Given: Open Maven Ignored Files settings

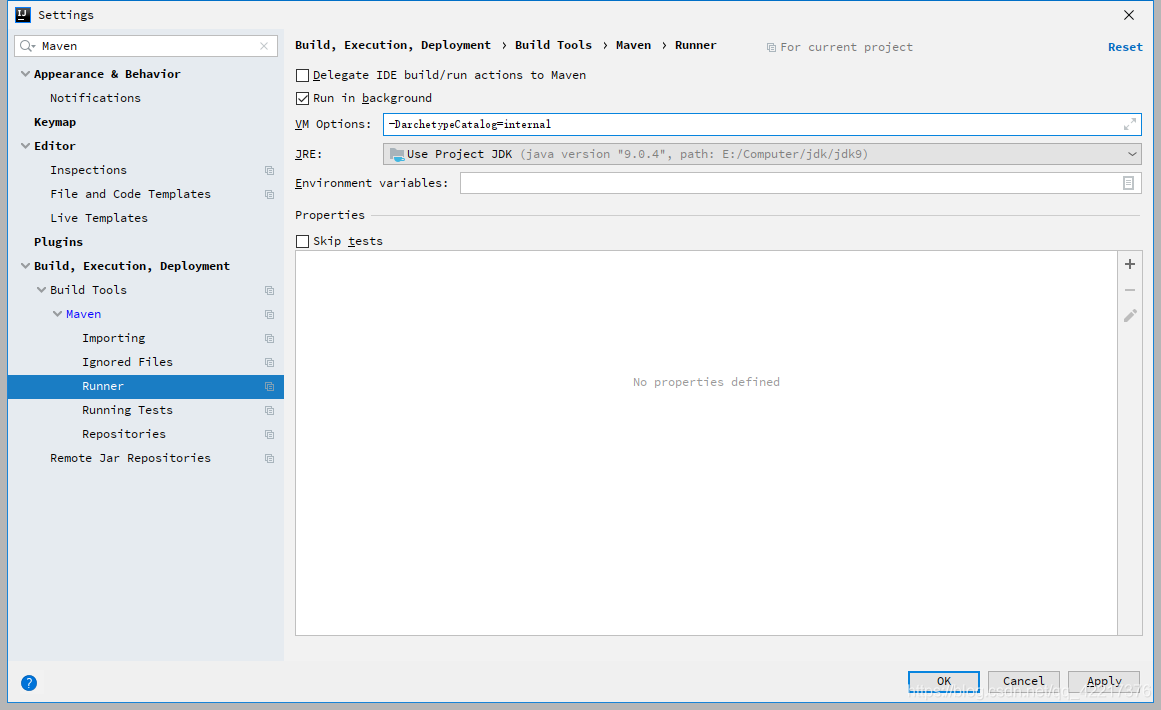Looking at the screenshot, I should [127, 362].
